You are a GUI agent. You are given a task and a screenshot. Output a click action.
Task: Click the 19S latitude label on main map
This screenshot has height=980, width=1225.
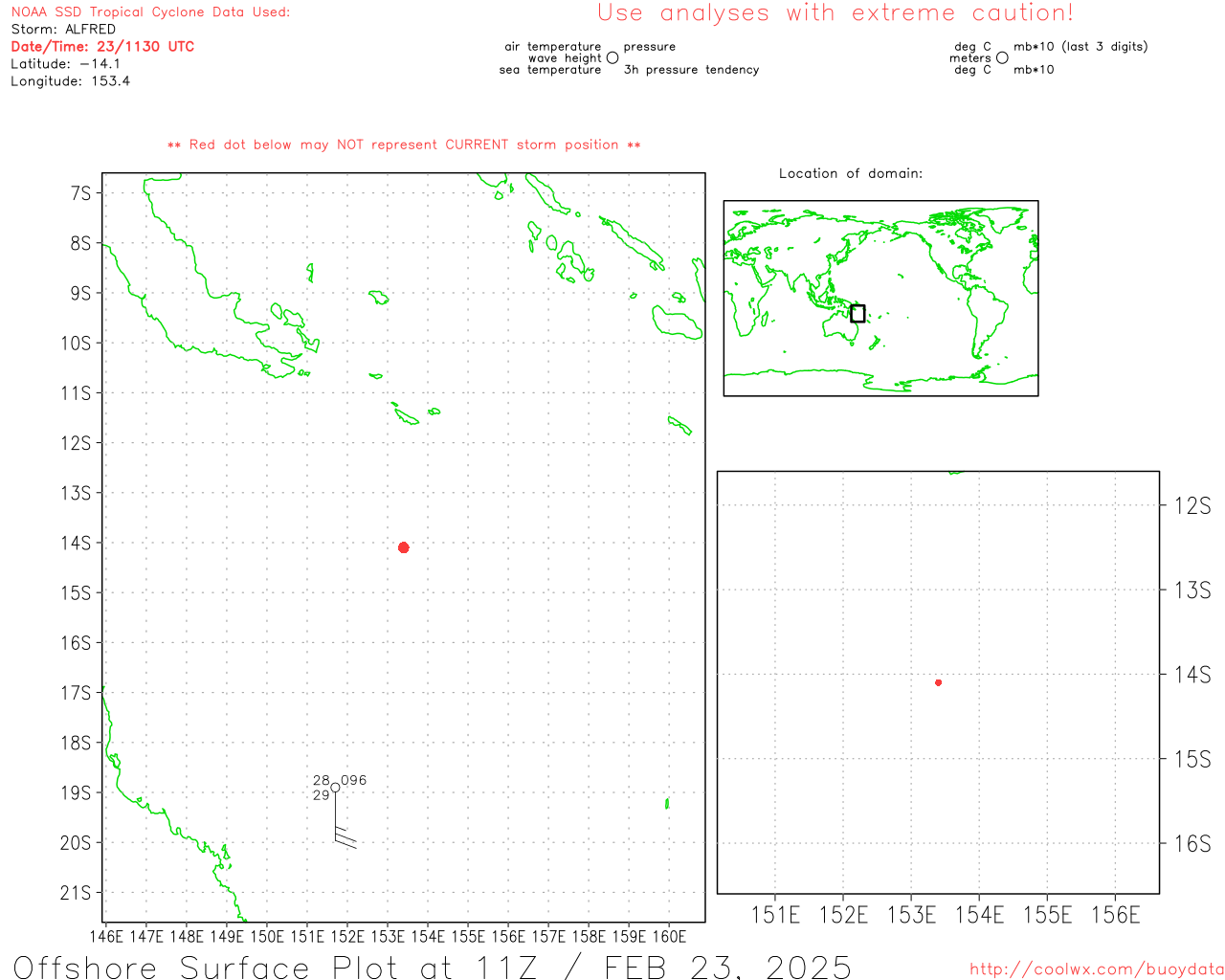point(77,792)
